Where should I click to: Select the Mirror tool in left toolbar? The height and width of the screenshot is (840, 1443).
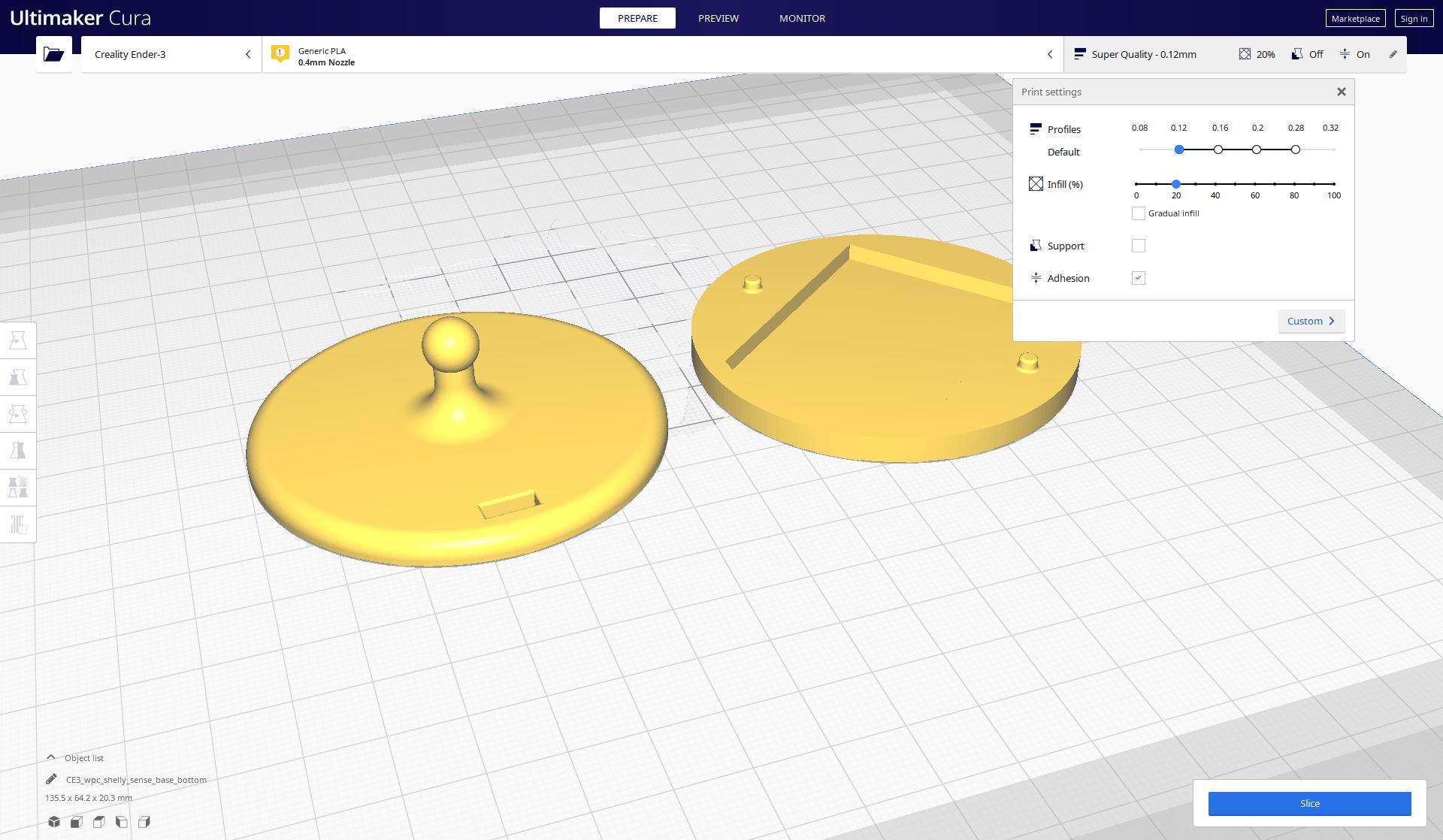click(18, 451)
